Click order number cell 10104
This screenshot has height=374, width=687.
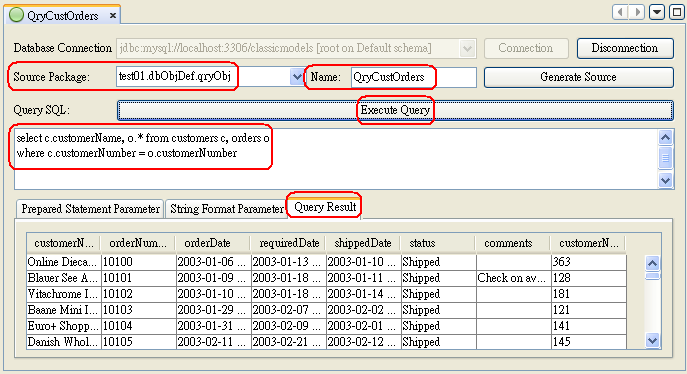coord(138,326)
